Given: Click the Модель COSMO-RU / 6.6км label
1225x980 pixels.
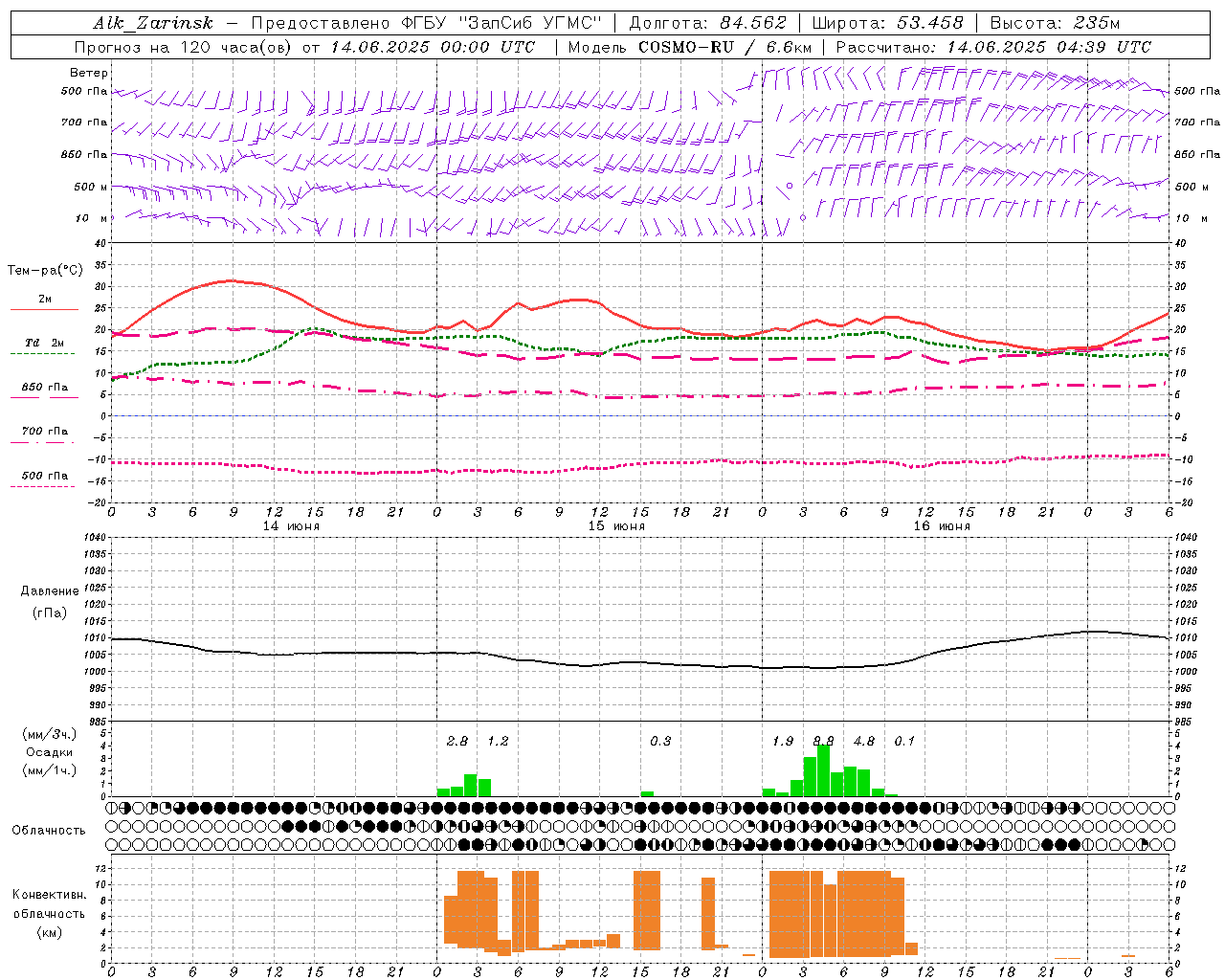Looking at the screenshot, I should [689, 47].
